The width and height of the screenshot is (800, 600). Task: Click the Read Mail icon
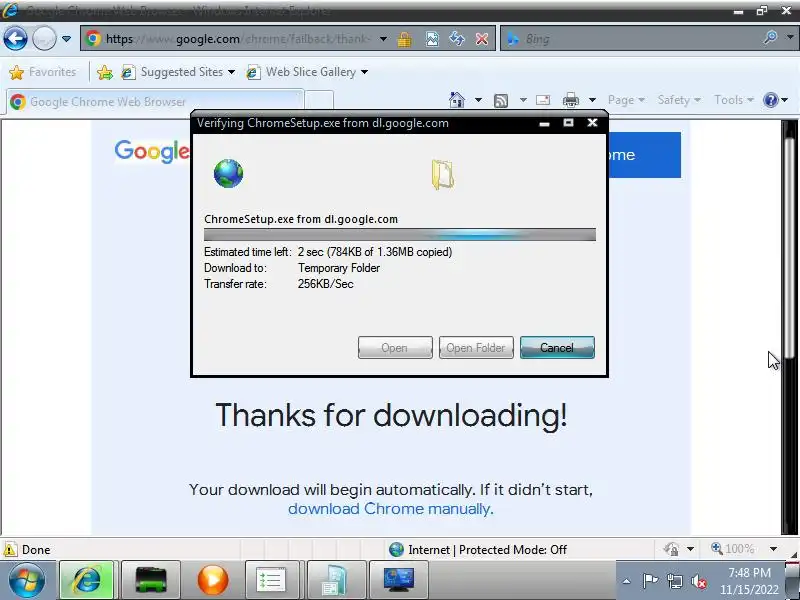[543, 100]
